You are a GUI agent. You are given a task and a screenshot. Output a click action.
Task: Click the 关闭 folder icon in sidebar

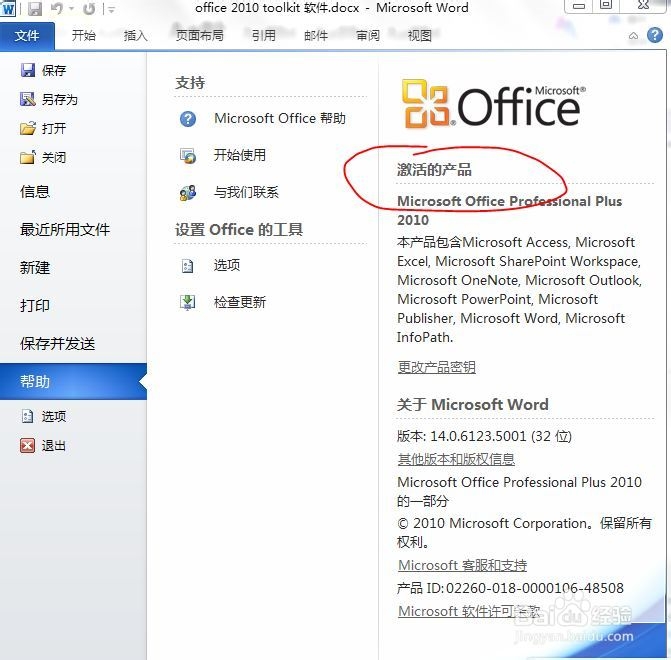coord(28,157)
